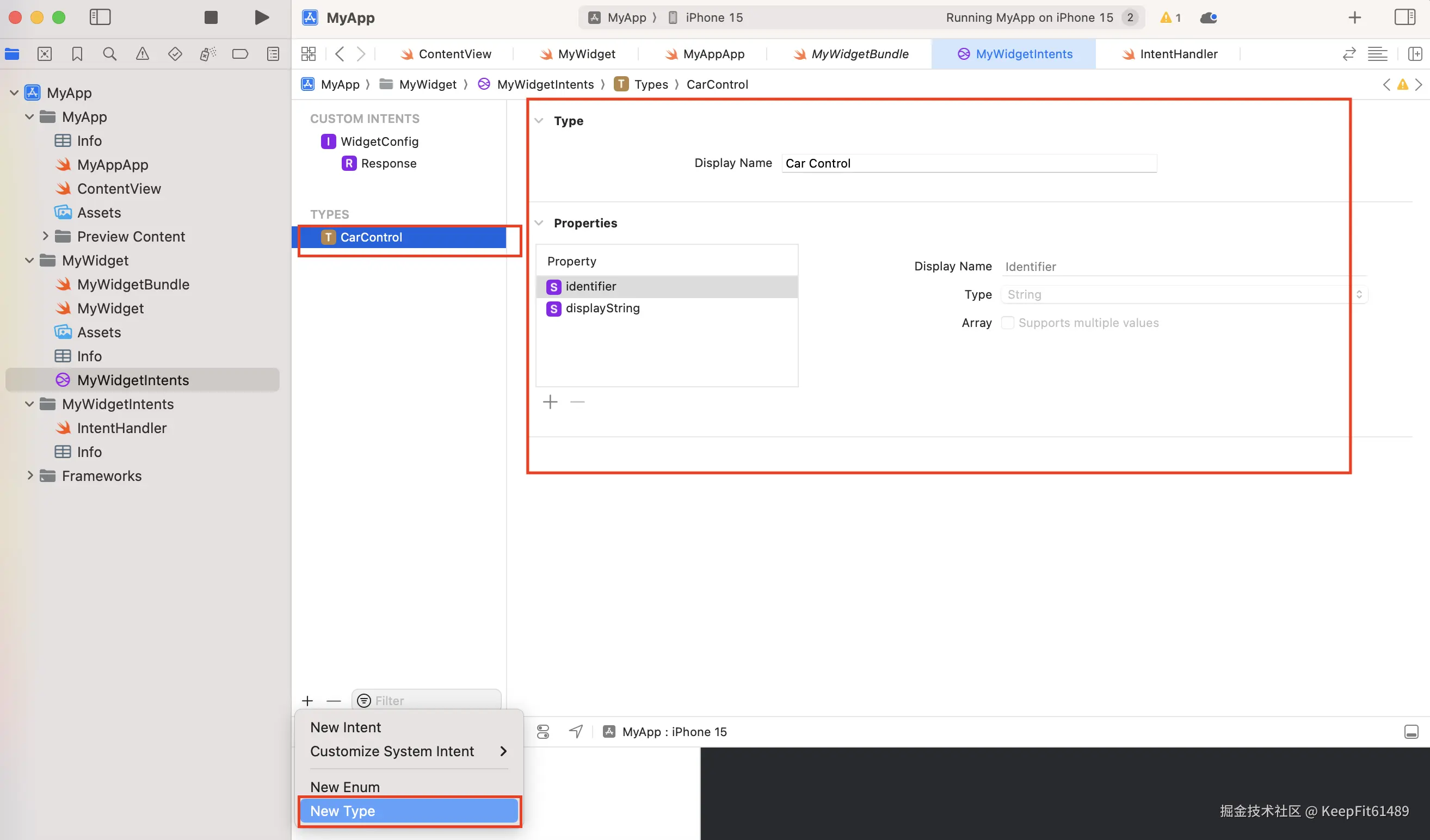The image size is (1430, 840).
Task: Enable Supports multiple values checkbox
Action: click(1007, 323)
